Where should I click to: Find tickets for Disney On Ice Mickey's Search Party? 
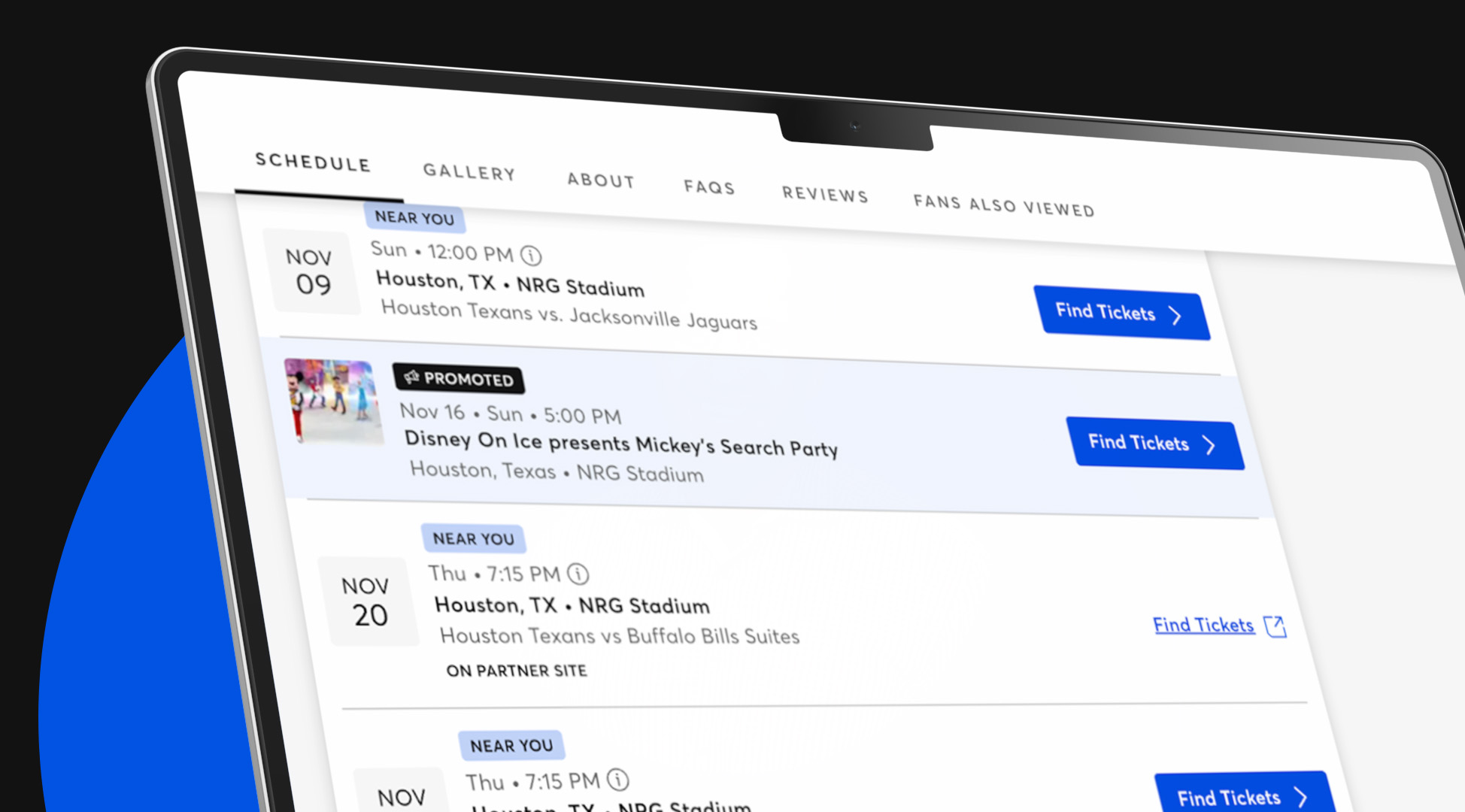click(x=1154, y=443)
